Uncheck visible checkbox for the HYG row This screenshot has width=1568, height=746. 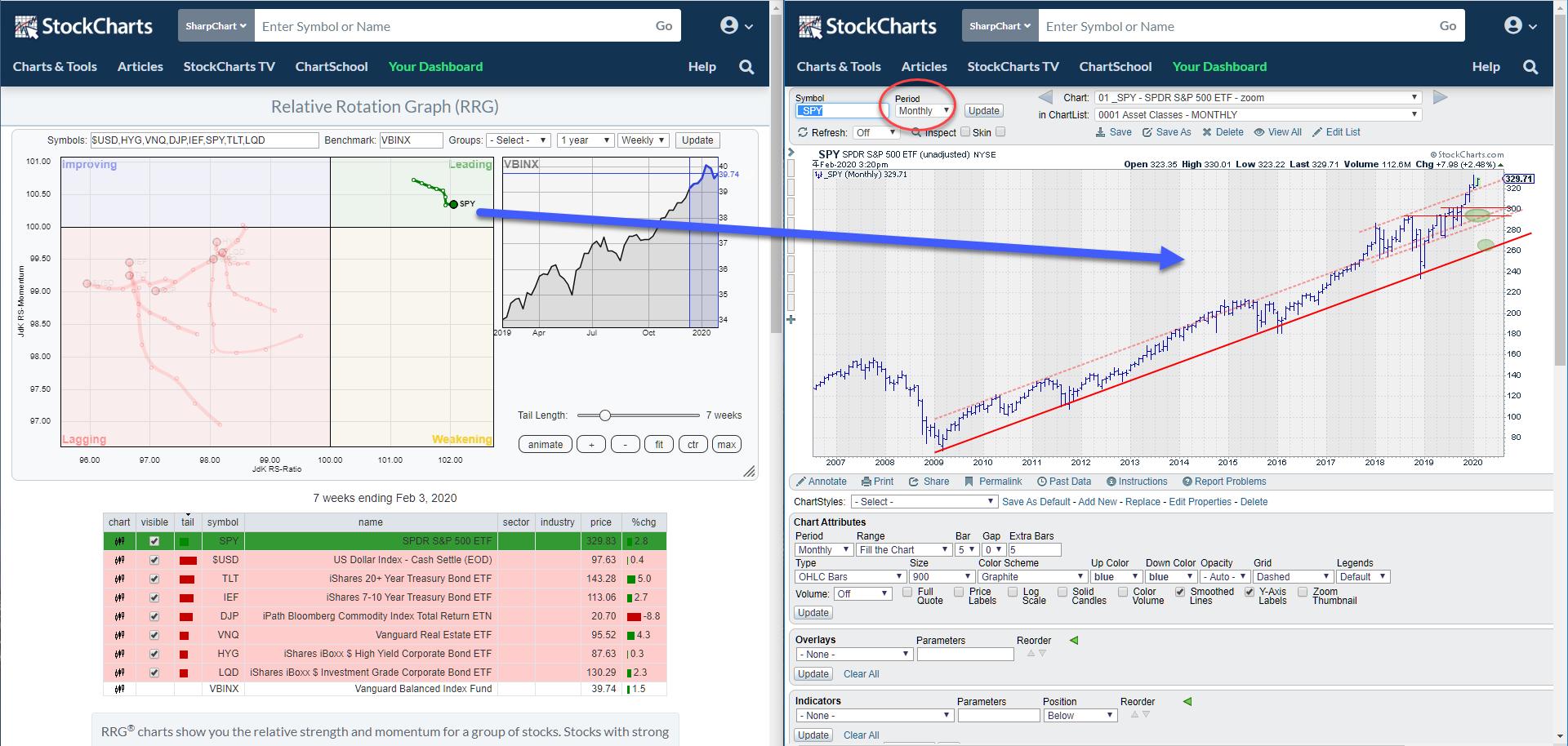tap(154, 654)
